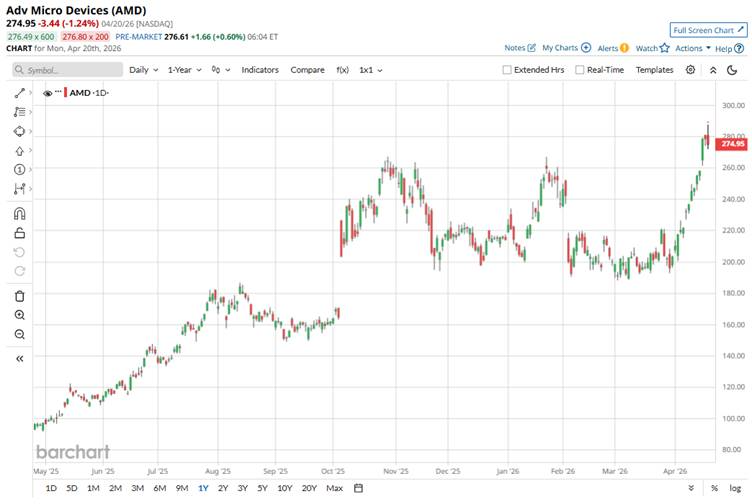Hide AMD series via eye icon

(x=47, y=92)
